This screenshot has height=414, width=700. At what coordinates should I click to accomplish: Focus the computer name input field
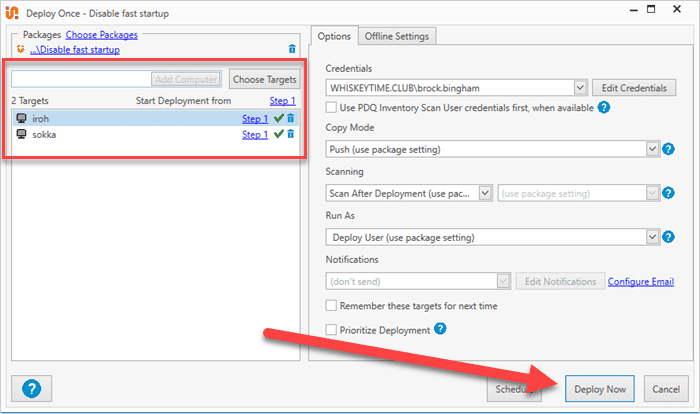coord(81,79)
